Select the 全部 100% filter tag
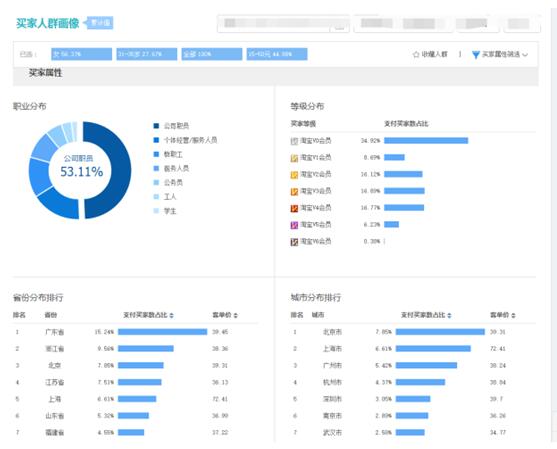Viewport: 557px width, 449px height. coord(212,54)
